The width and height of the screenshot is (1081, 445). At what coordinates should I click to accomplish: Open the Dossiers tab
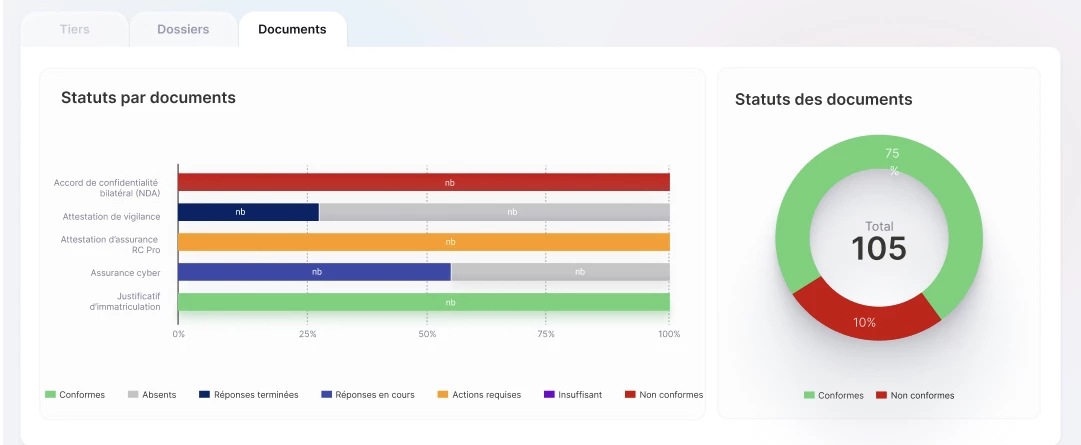tap(183, 29)
